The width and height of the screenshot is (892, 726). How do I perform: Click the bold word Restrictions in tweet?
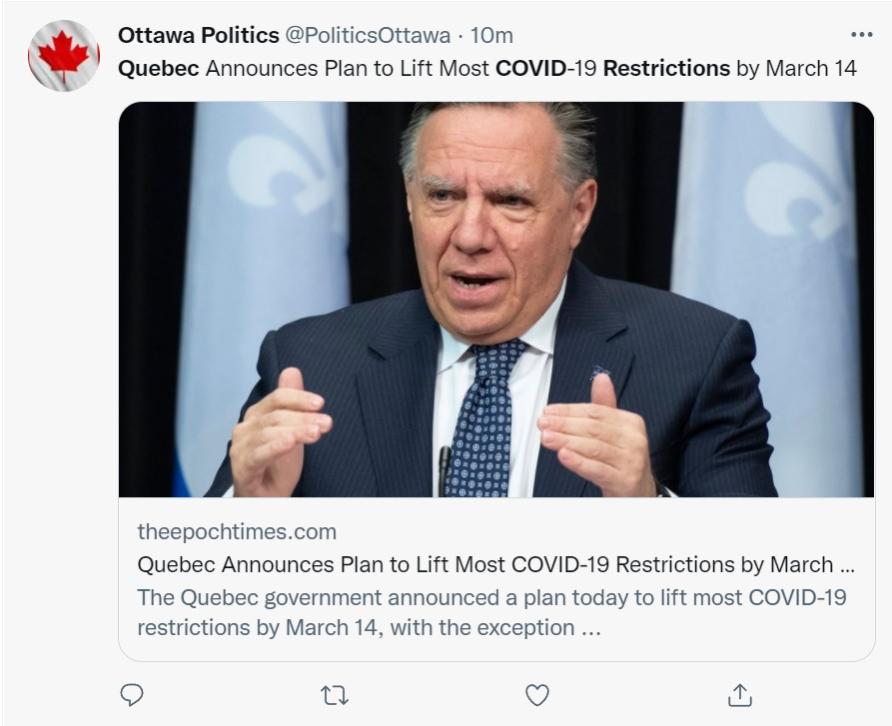pyautogui.click(x=666, y=69)
